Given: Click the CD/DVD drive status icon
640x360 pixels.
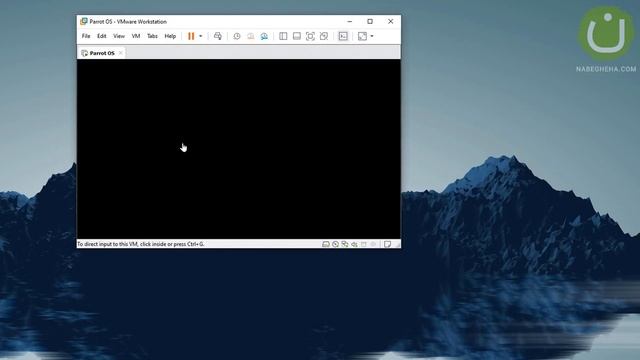Looking at the screenshot, I should click(336, 244).
